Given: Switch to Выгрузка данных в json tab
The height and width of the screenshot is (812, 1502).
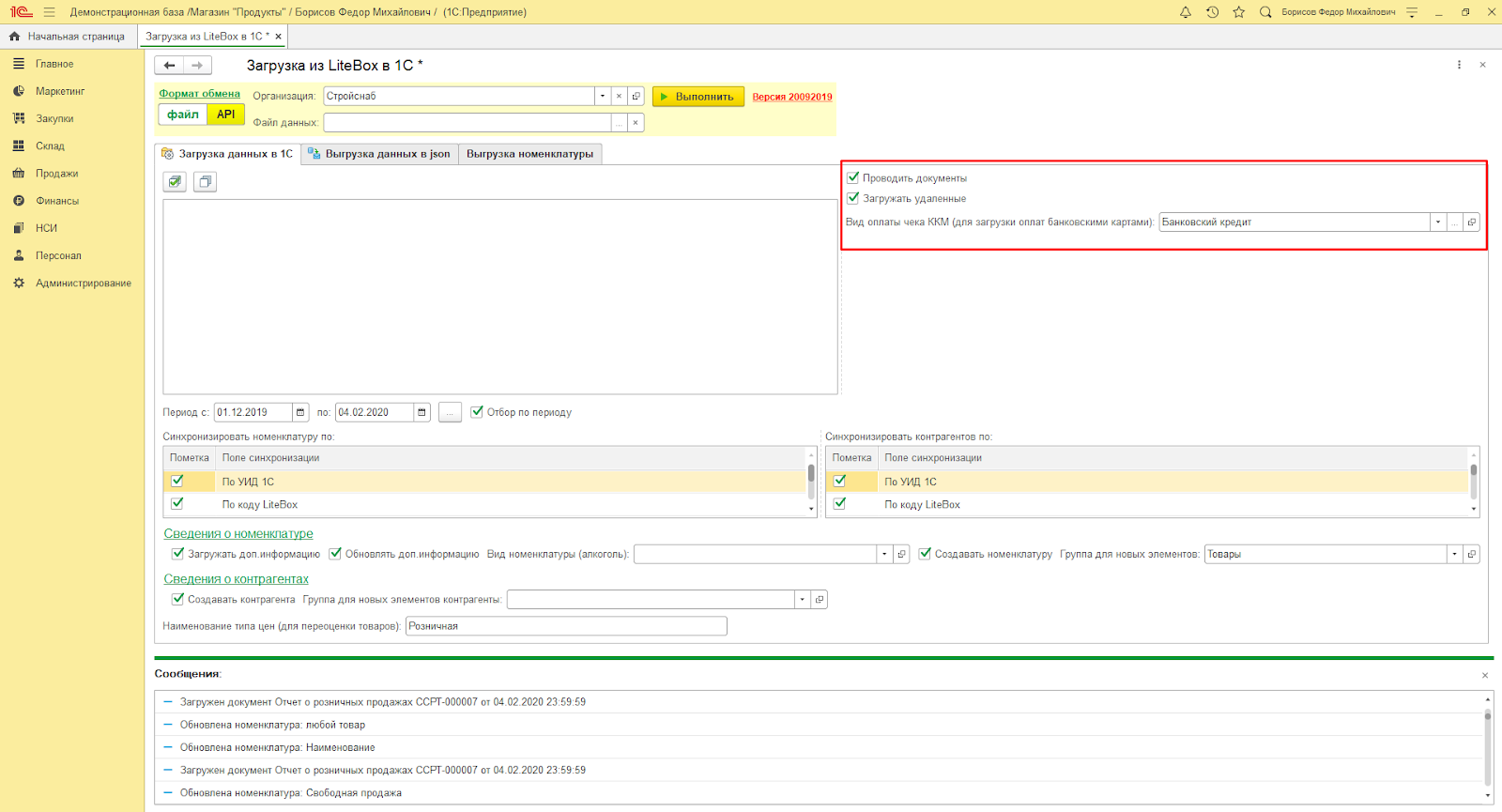Looking at the screenshot, I should [x=379, y=154].
